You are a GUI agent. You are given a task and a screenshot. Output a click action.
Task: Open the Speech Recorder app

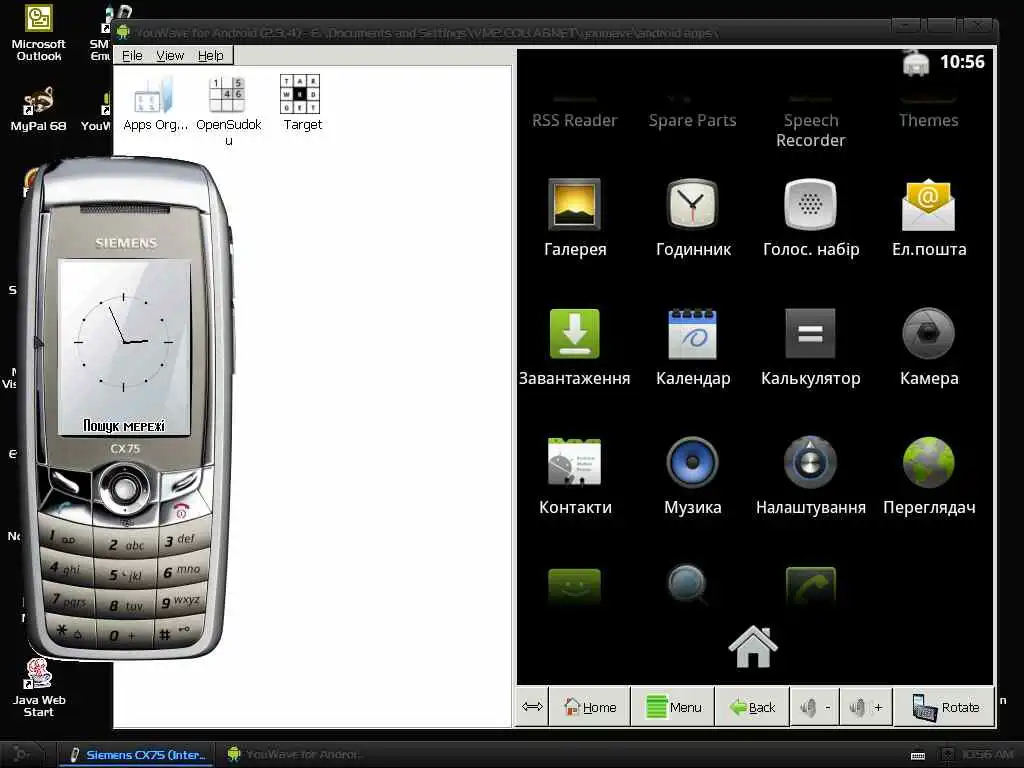(x=810, y=130)
